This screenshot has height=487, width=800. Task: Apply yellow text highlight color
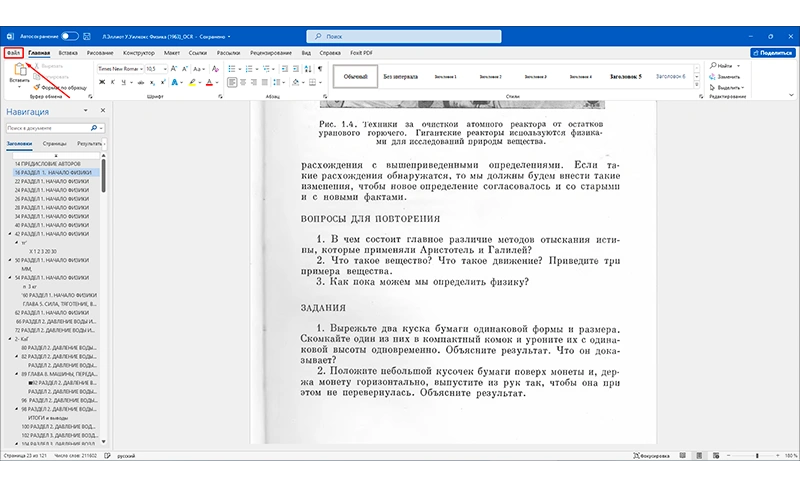(192, 82)
